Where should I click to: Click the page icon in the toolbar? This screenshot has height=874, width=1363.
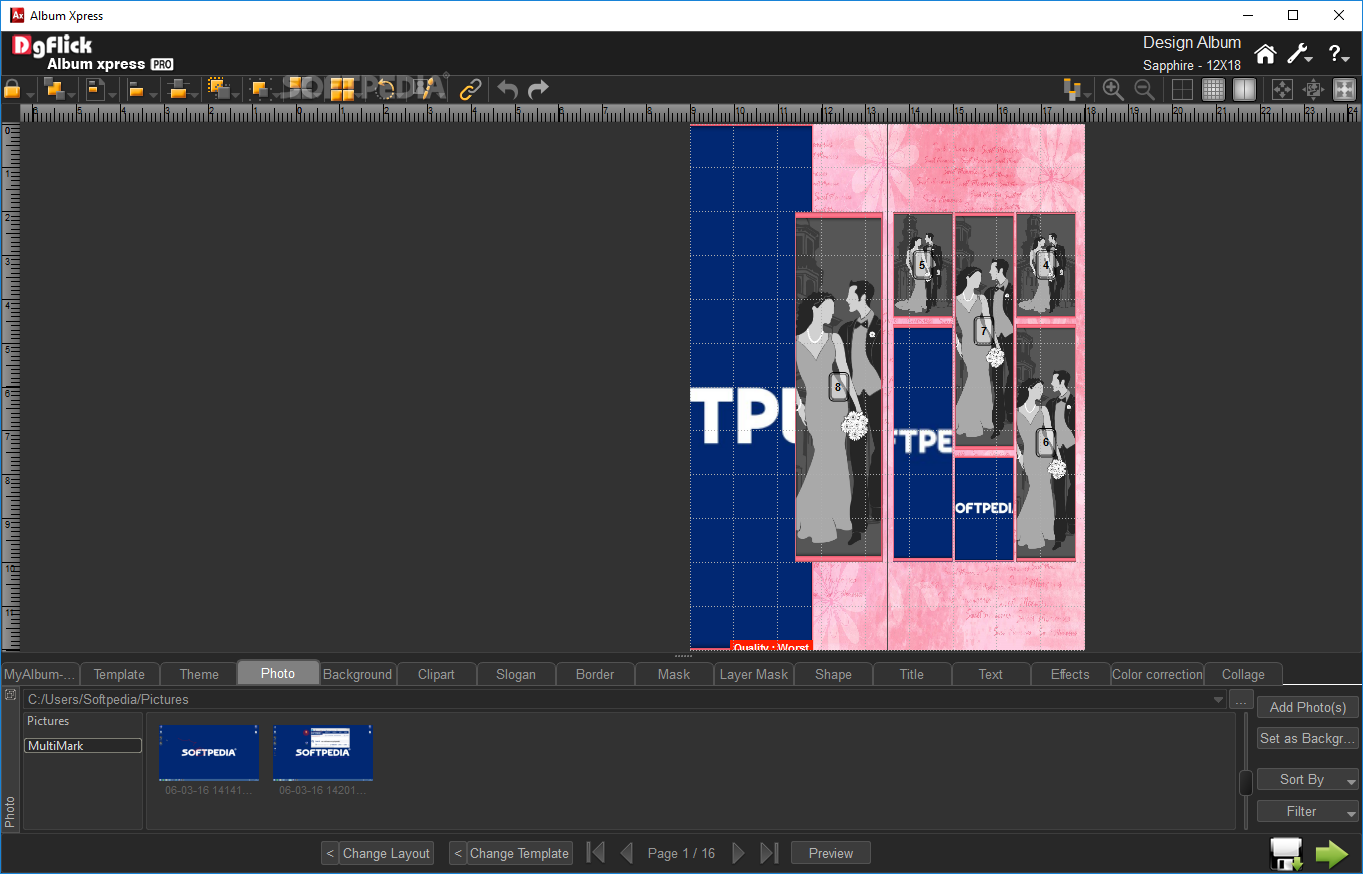96,89
